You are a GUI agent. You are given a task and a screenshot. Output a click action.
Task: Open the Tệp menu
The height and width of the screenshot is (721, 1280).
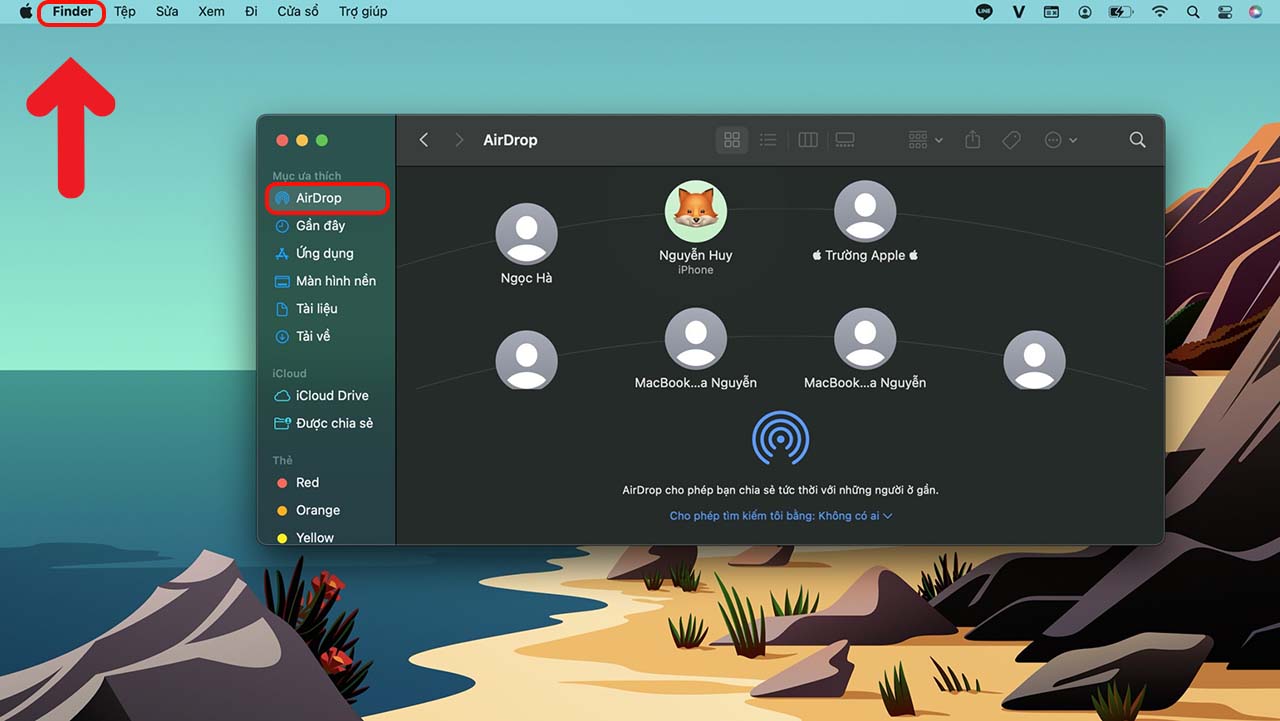125,12
